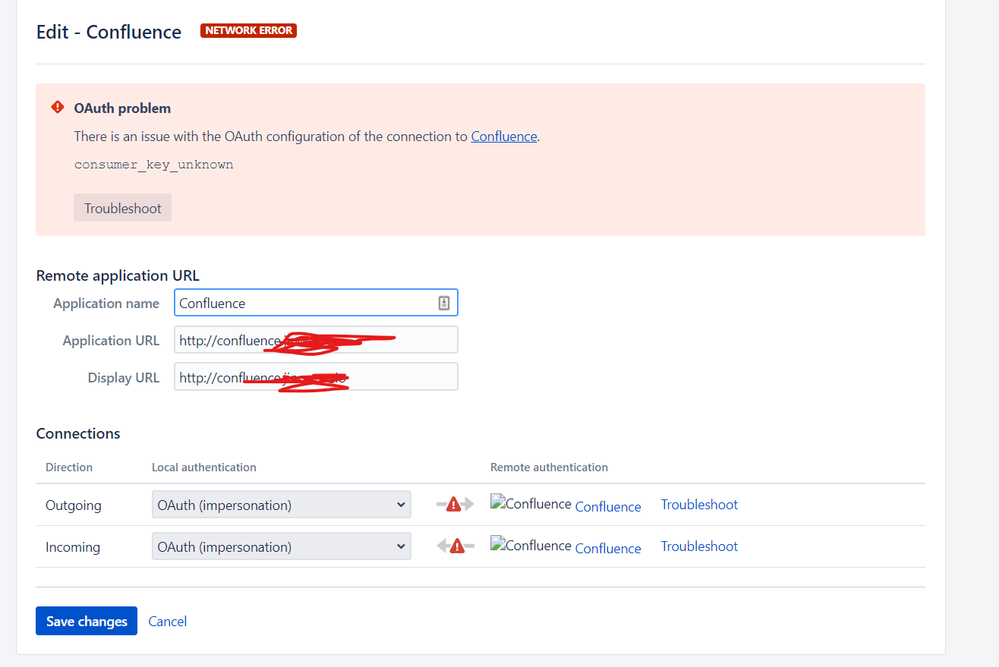Focus the Application name input field
The width and height of the screenshot is (999, 667).
pos(316,303)
